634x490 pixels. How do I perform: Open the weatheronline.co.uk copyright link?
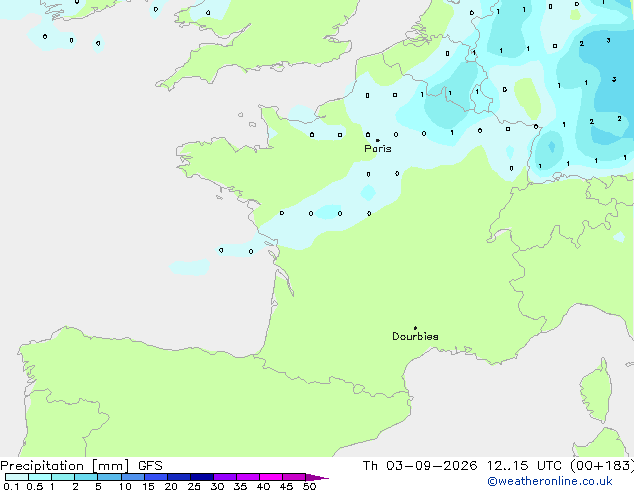point(550,481)
